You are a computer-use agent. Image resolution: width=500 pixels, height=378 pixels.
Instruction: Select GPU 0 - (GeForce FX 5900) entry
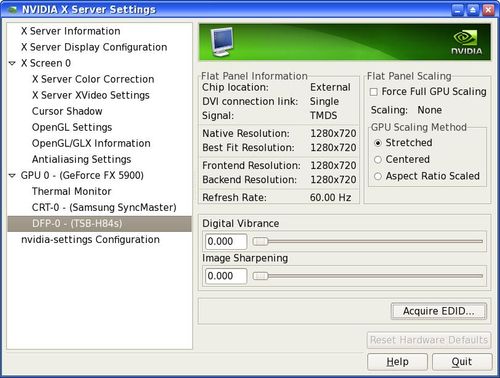click(82, 175)
